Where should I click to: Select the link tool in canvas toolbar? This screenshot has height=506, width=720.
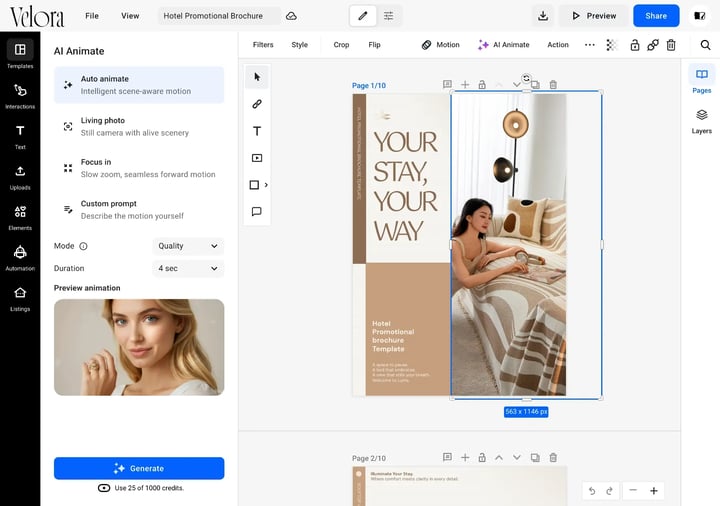click(x=257, y=104)
